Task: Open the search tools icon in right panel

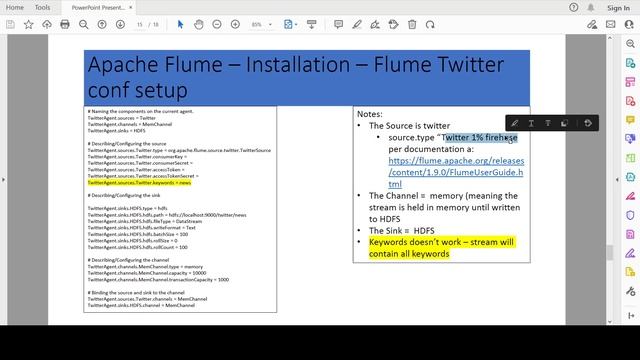Action: (x=630, y=44)
